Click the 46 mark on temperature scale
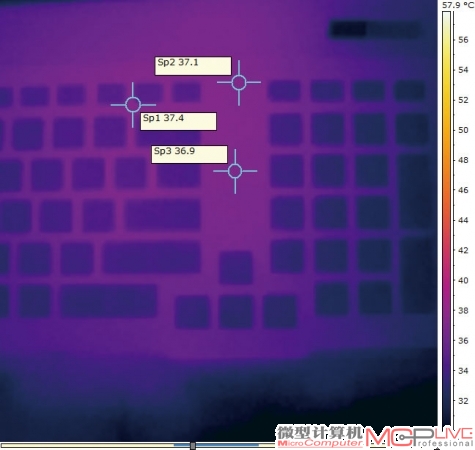Image resolution: width=475 pixels, height=450 pixels. tap(463, 190)
